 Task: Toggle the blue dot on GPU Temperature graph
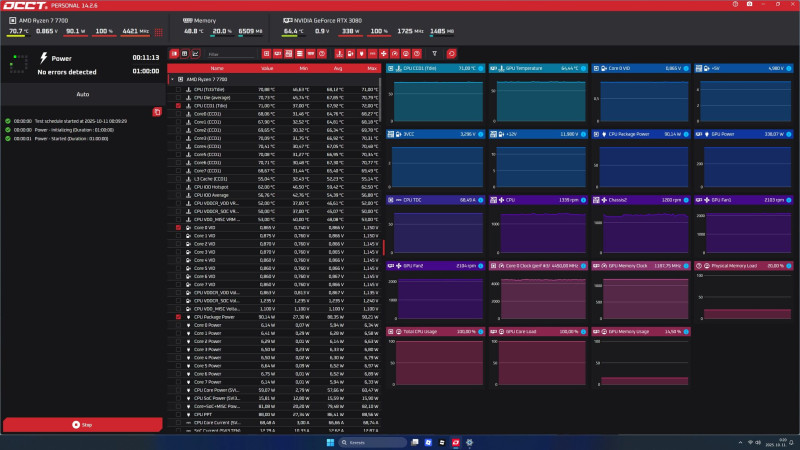pos(583,68)
